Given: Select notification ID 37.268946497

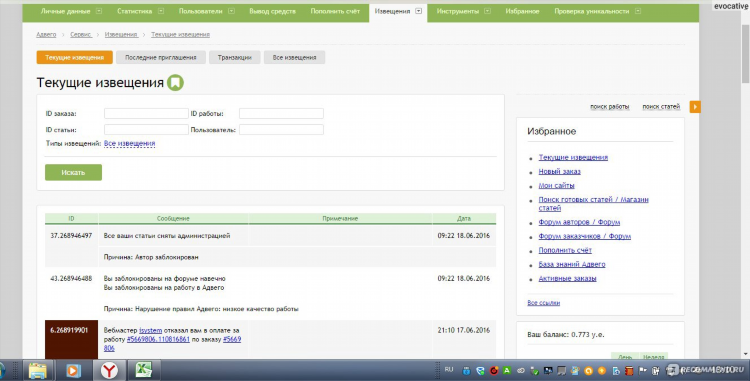Looking at the screenshot, I should point(71,236).
